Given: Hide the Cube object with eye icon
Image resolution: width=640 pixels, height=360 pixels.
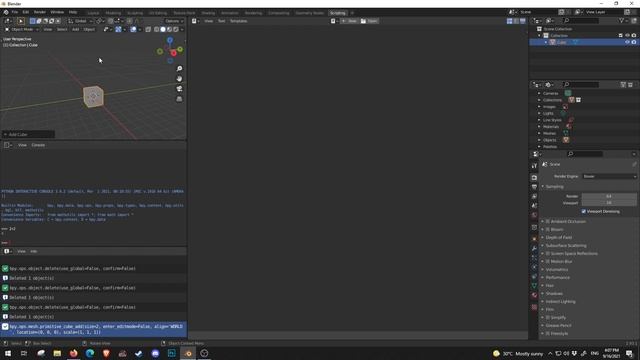Looking at the screenshot, I should click(627, 42).
